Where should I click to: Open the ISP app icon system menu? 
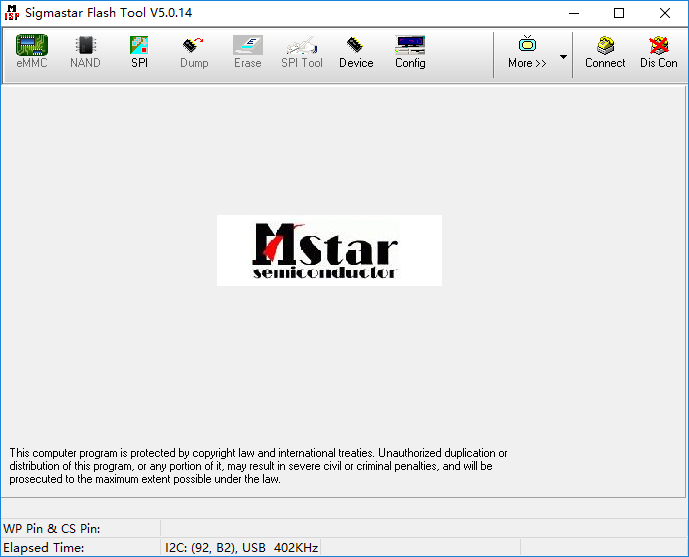(x=12, y=13)
